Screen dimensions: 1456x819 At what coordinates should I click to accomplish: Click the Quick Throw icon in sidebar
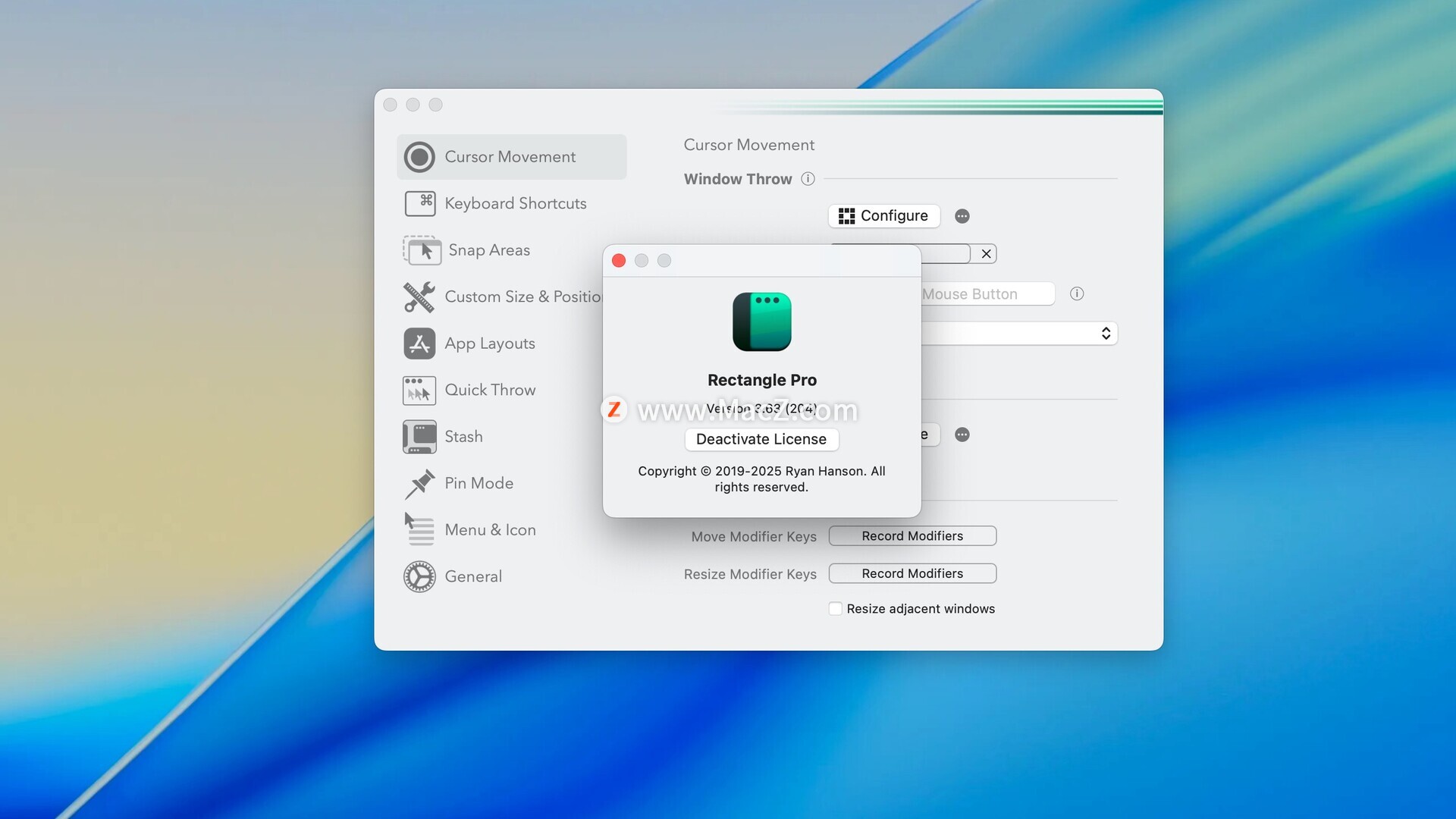[419, 391]
